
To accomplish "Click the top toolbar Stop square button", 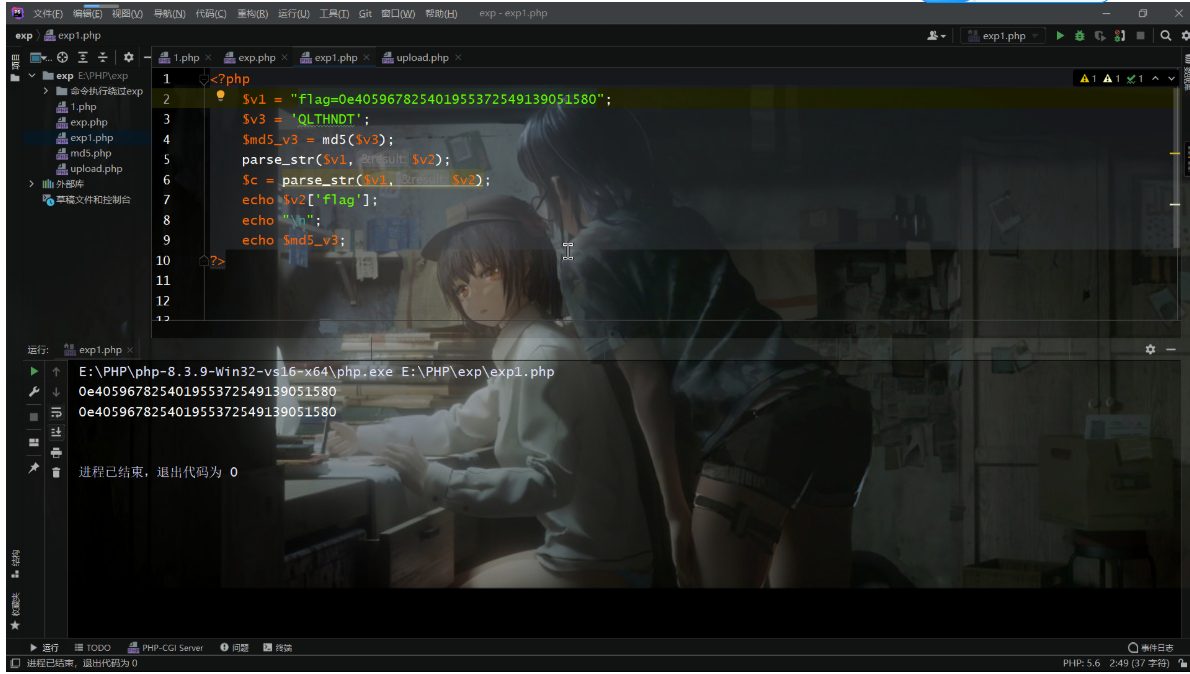I will pyautogui.click(x=1140, y=36).
